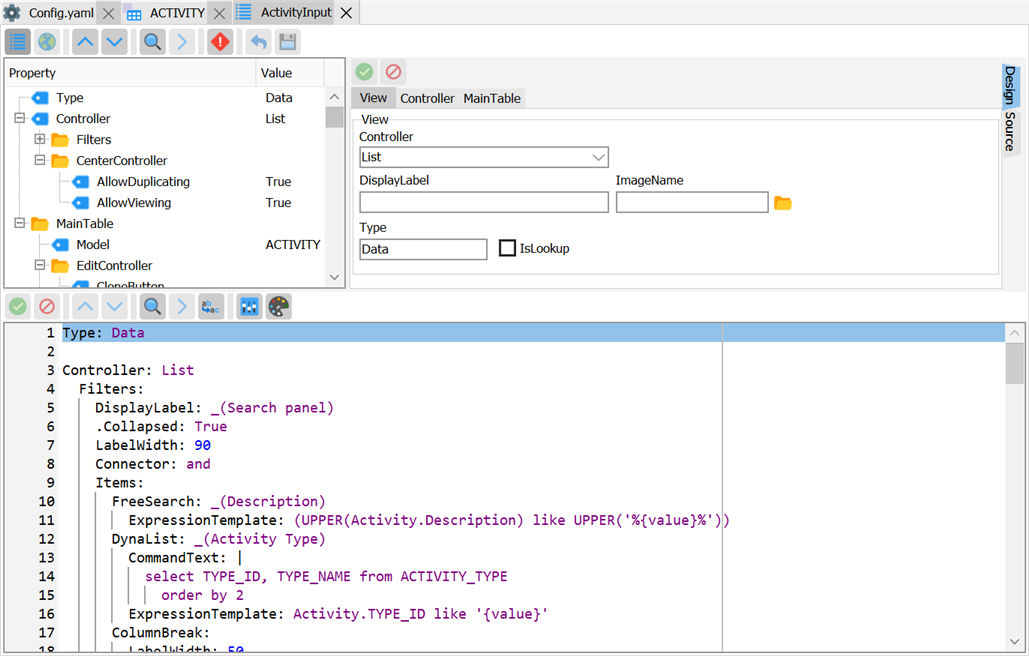1029x656 pixels.
Task: Click the code editor scroll up arrow
Action: [x=1015, y=333]
